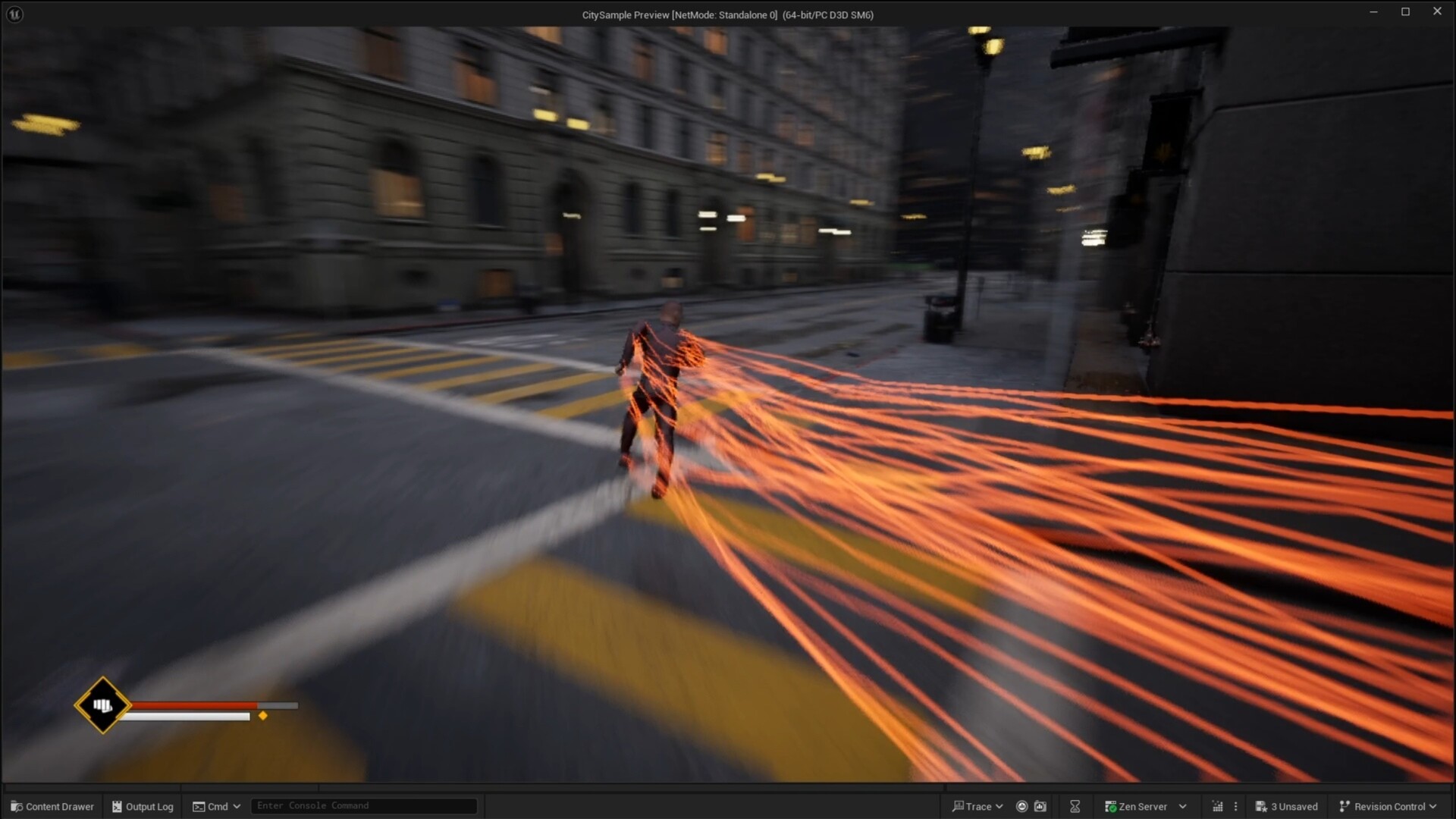Image resolution: width=1456 pixels, height=819 pixels.
Task: Expand the Zen Server dropdown
Action: [1181, 806]
